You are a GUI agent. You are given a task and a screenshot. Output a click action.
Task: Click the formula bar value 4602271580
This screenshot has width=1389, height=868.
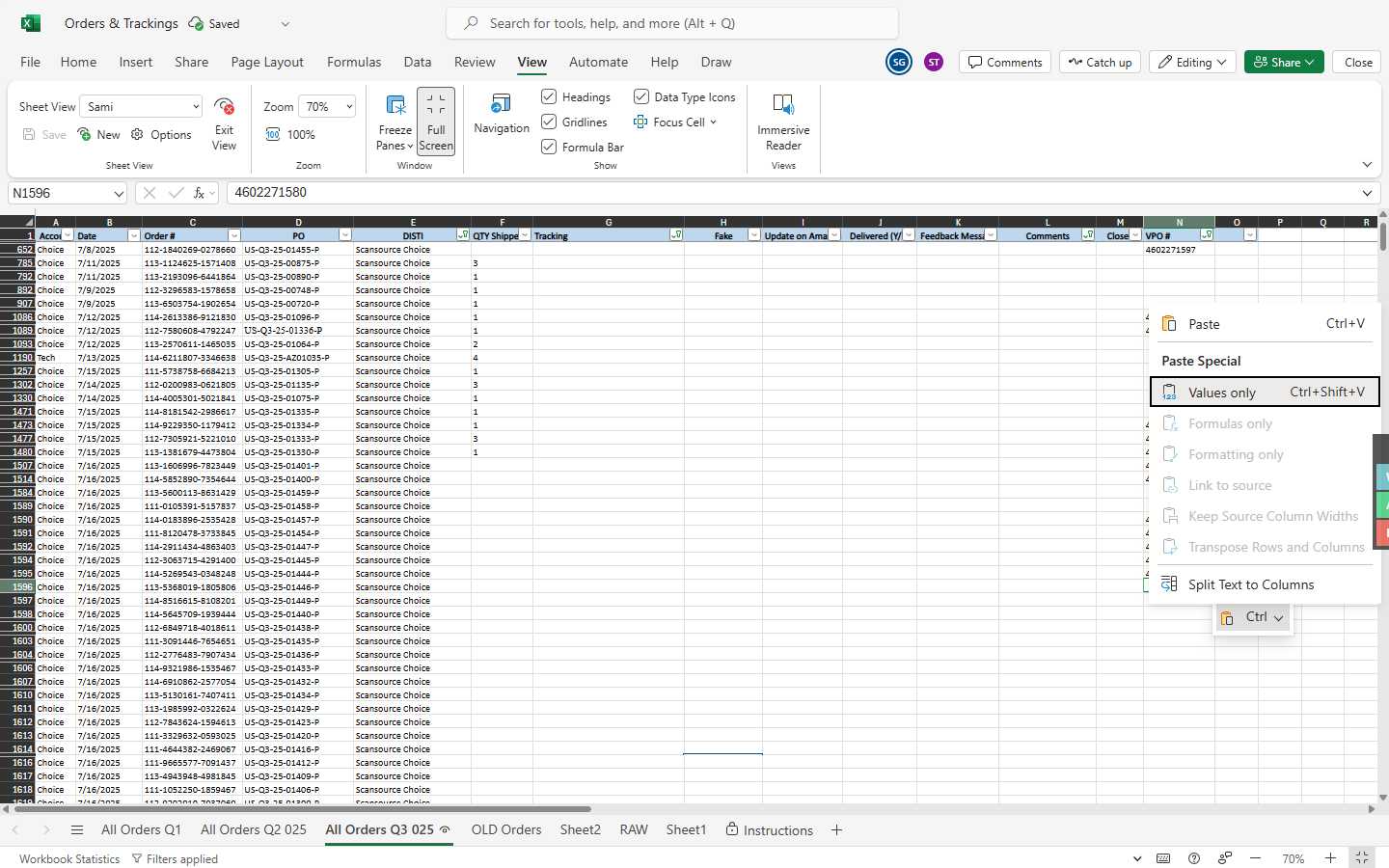pyautogui.click(x=271, y=193)
